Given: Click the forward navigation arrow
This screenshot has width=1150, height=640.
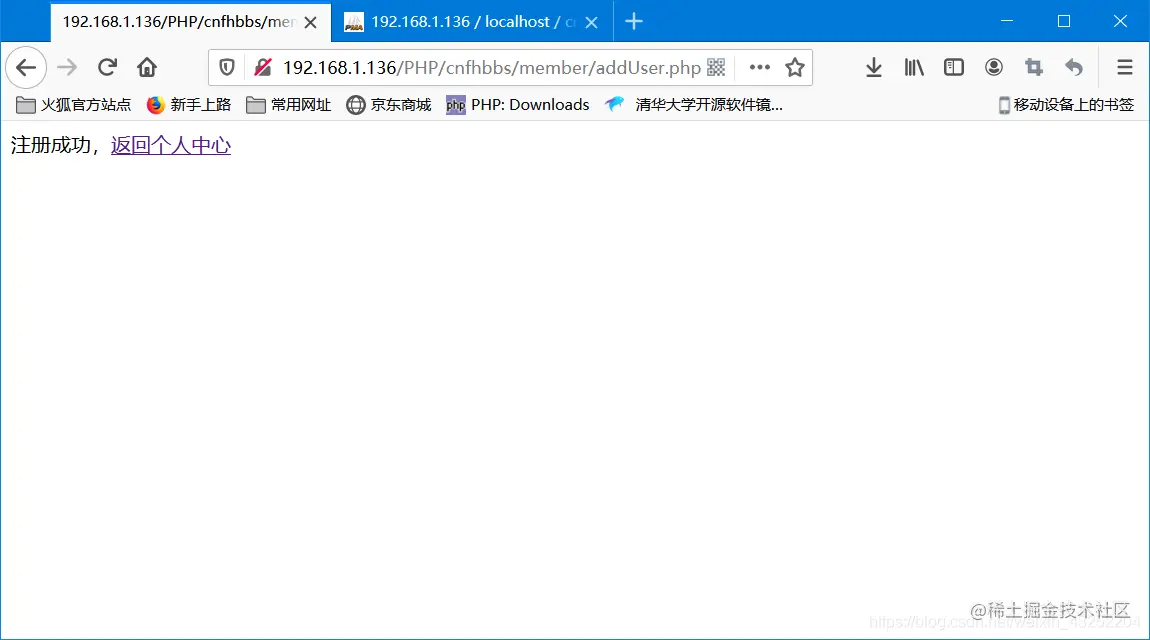Looking at the screenshot, I should (67, 67).
